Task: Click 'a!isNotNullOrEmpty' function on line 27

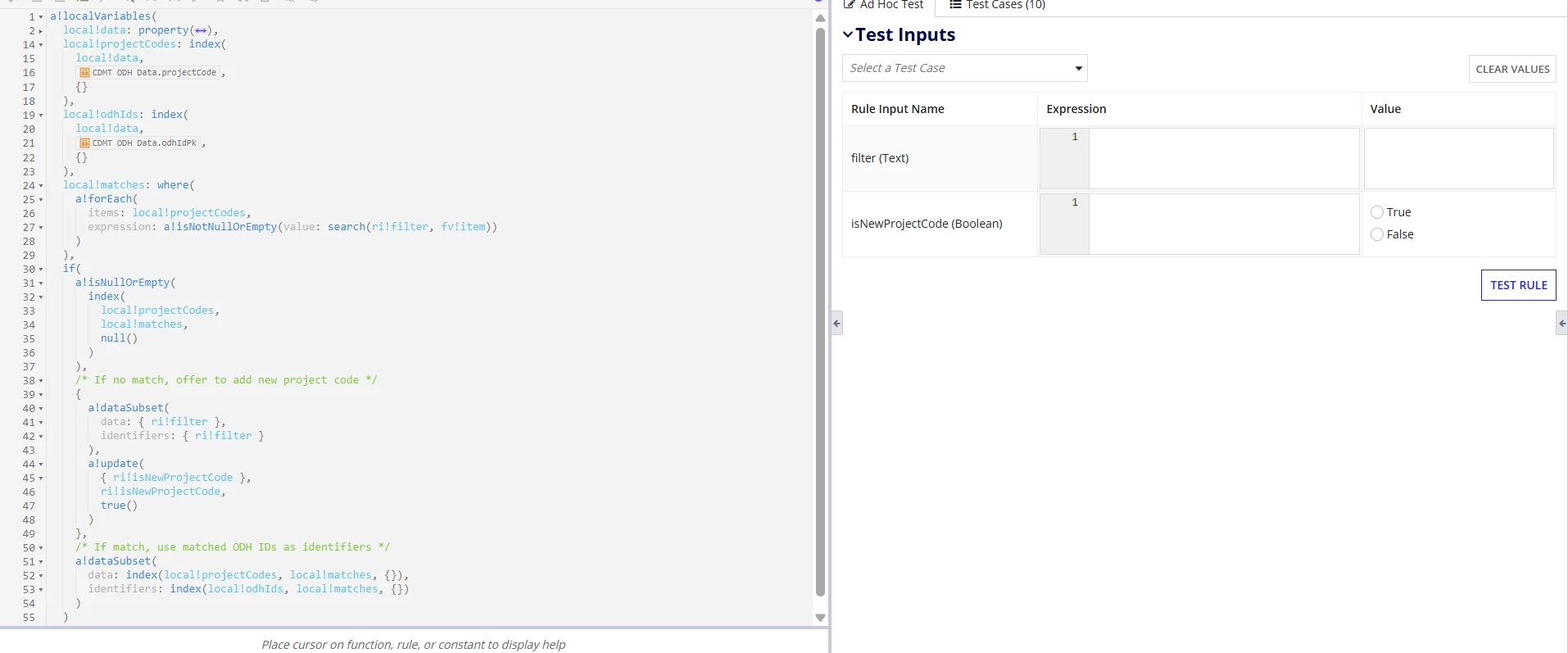Action: (x=220, y=227)
